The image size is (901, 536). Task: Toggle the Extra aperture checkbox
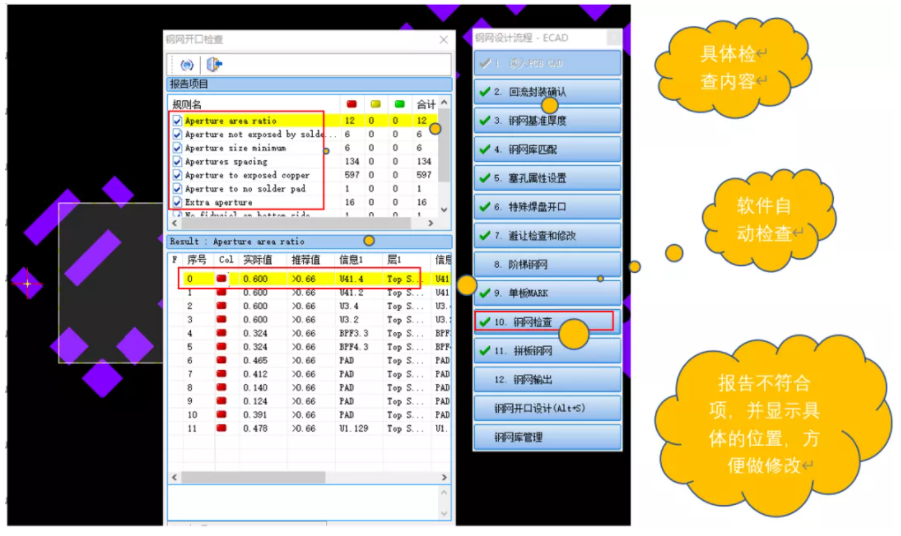coord(177,202)
